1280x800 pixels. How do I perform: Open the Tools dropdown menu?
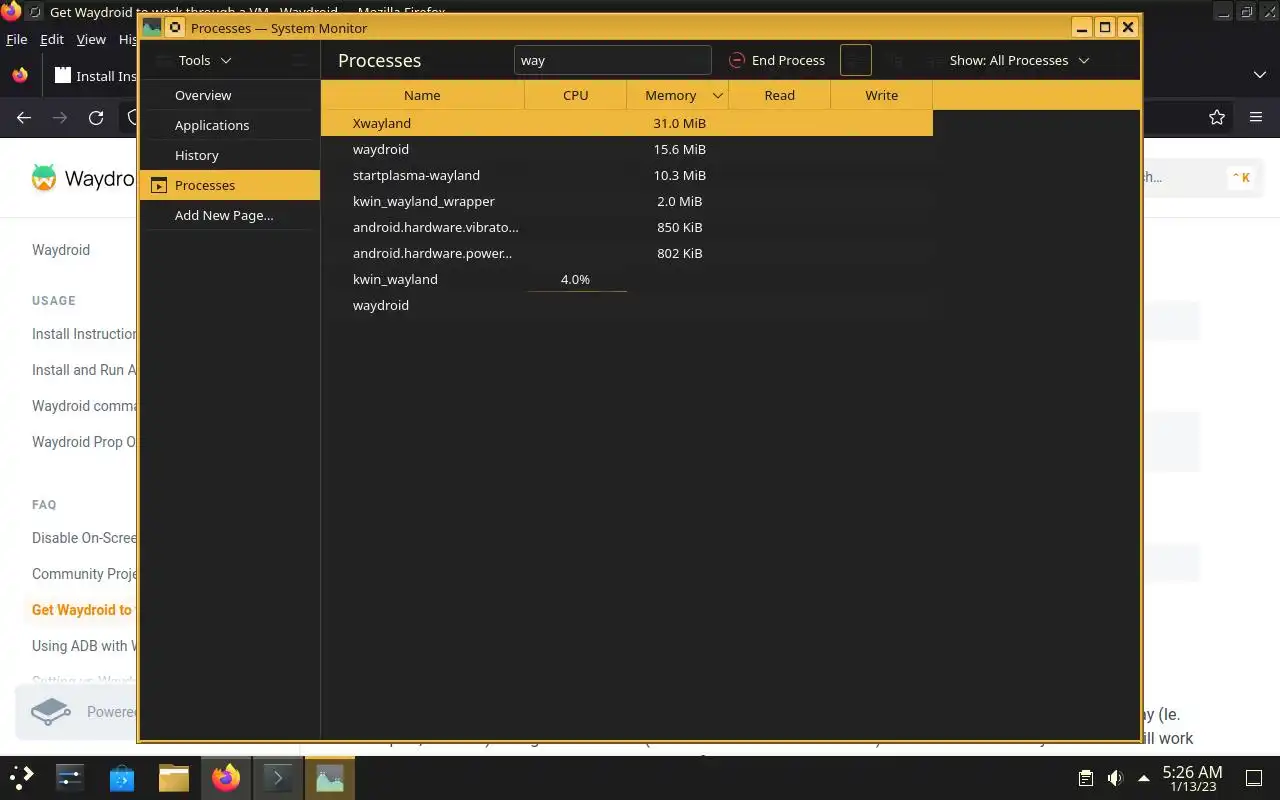tap(205, 60)
